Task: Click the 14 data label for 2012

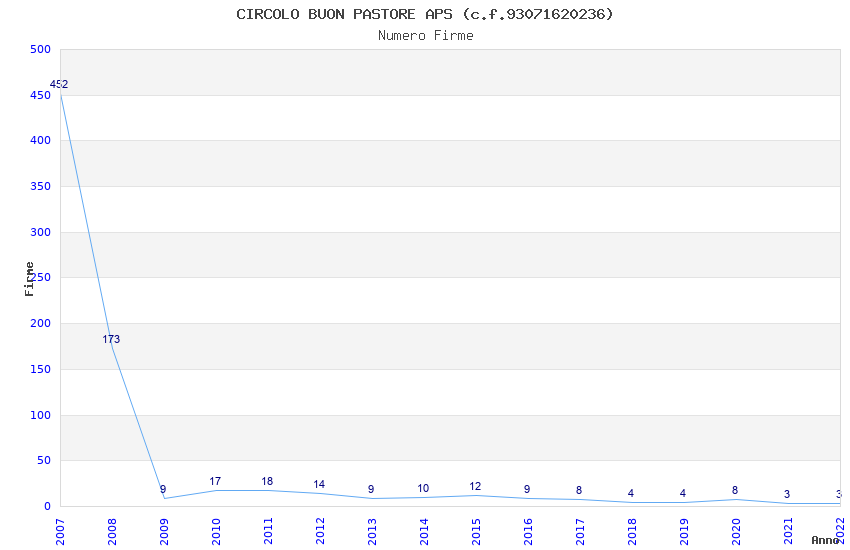Action: coord(319,484)
